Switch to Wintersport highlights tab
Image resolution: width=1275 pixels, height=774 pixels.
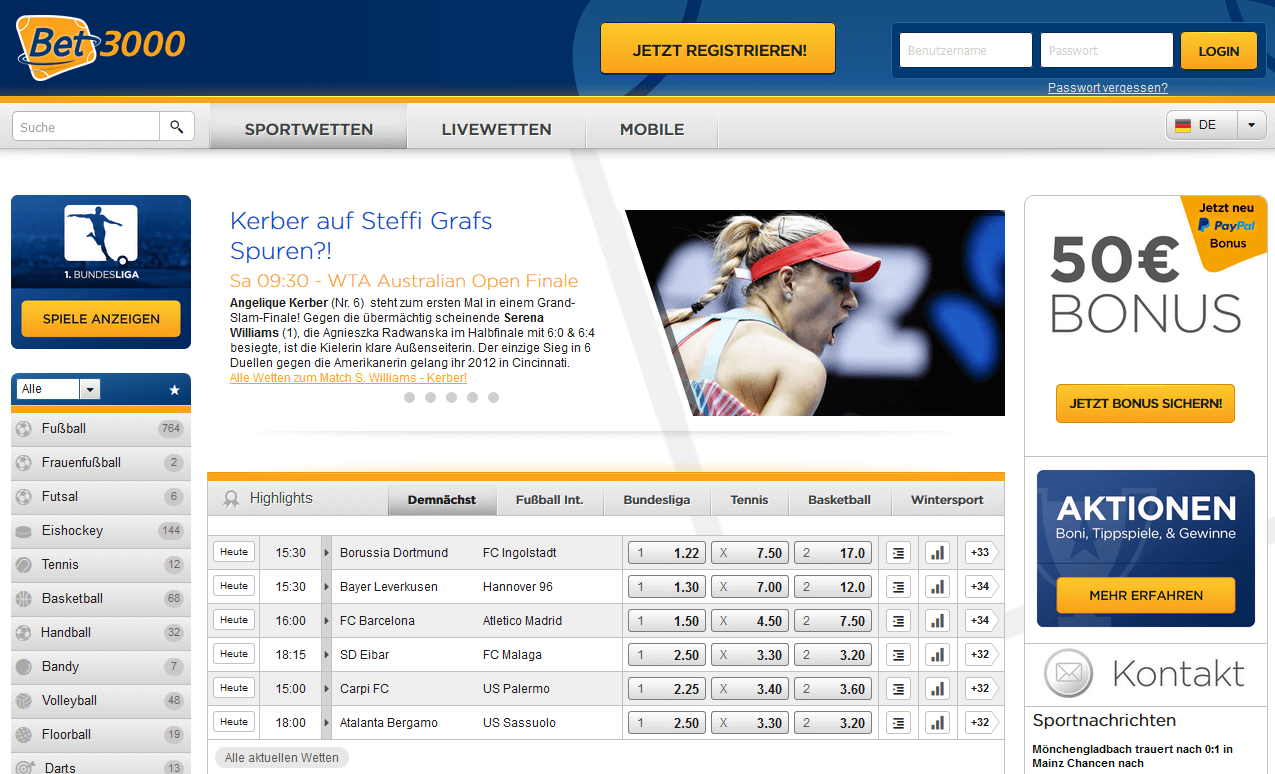tap(947, 500)
